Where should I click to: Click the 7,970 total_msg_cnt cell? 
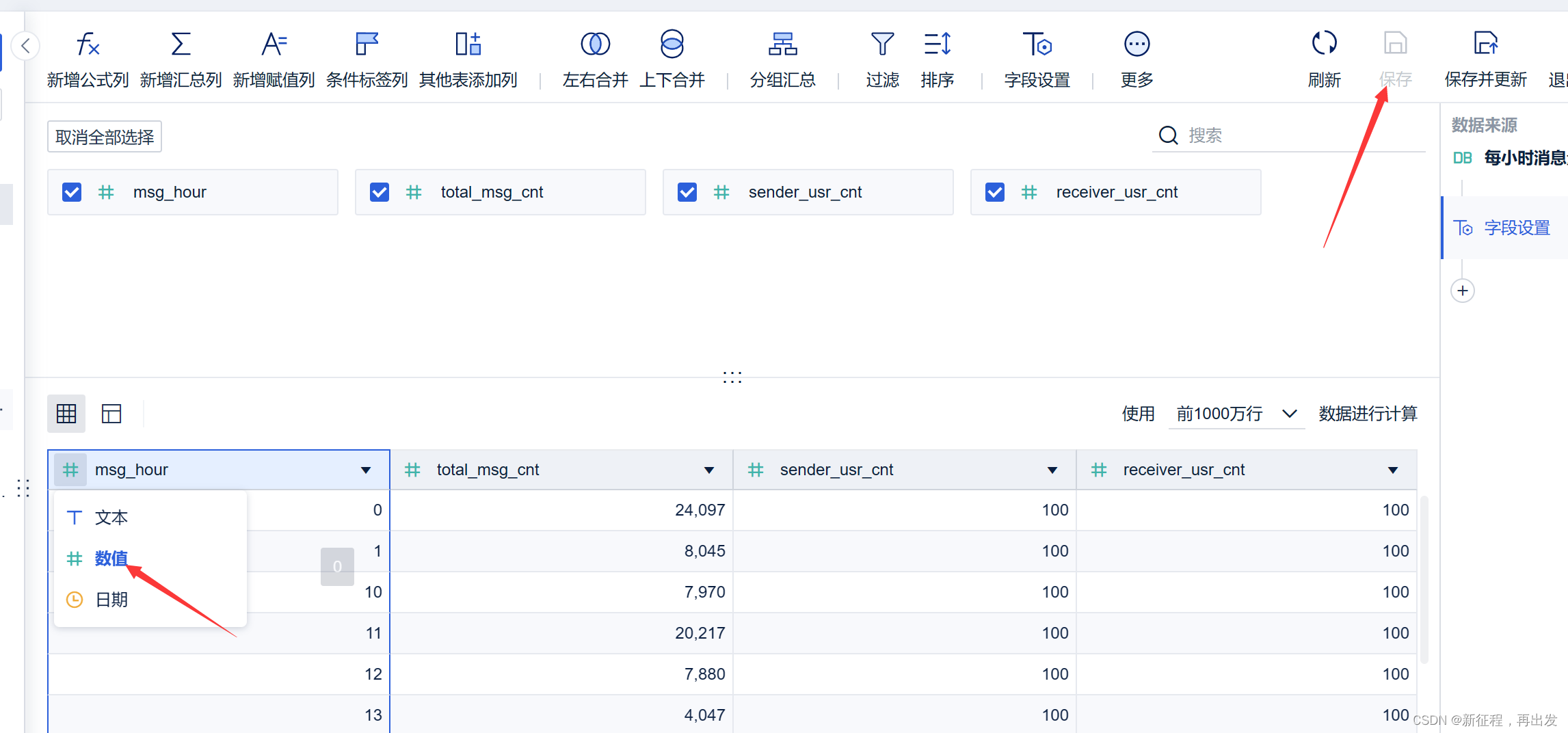[562, 592]
